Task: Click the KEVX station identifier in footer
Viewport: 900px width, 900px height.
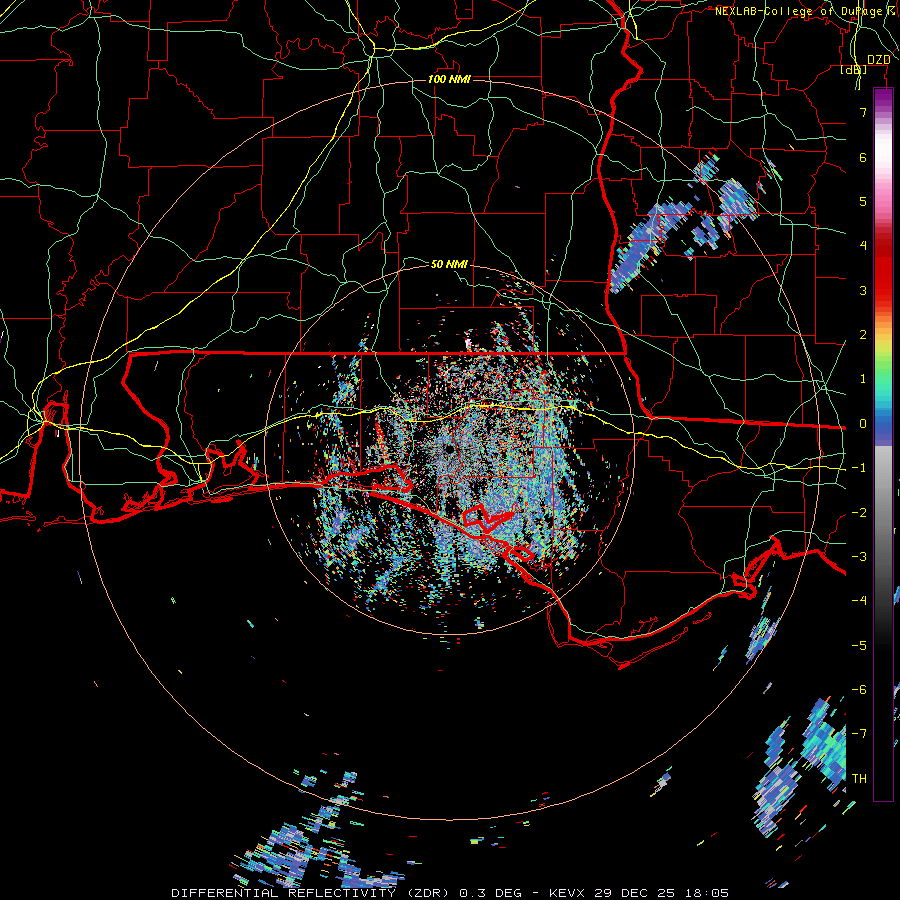Action: (568, 893)
